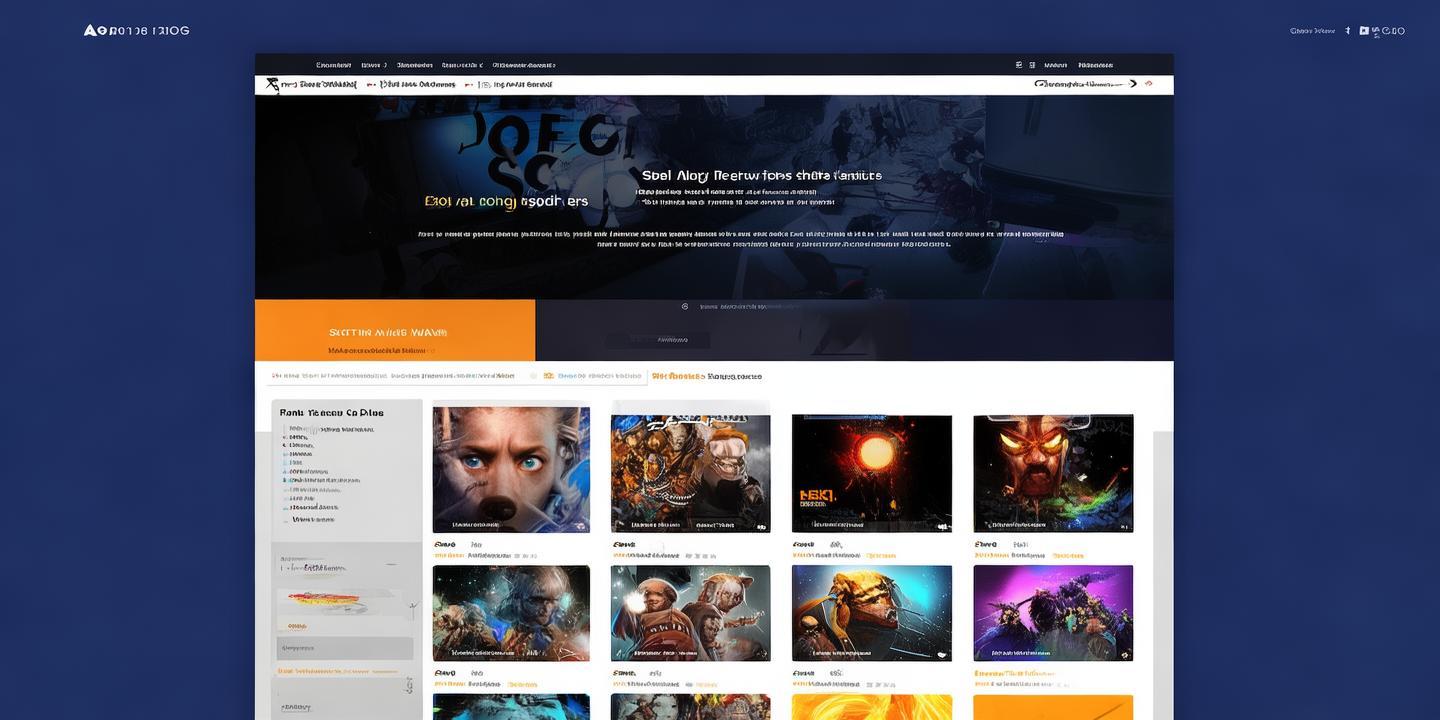The width and height of the screenshot is (1440, 720).
Task: Open the old wizard with sparks thumbnail
Action: [511, 613]
